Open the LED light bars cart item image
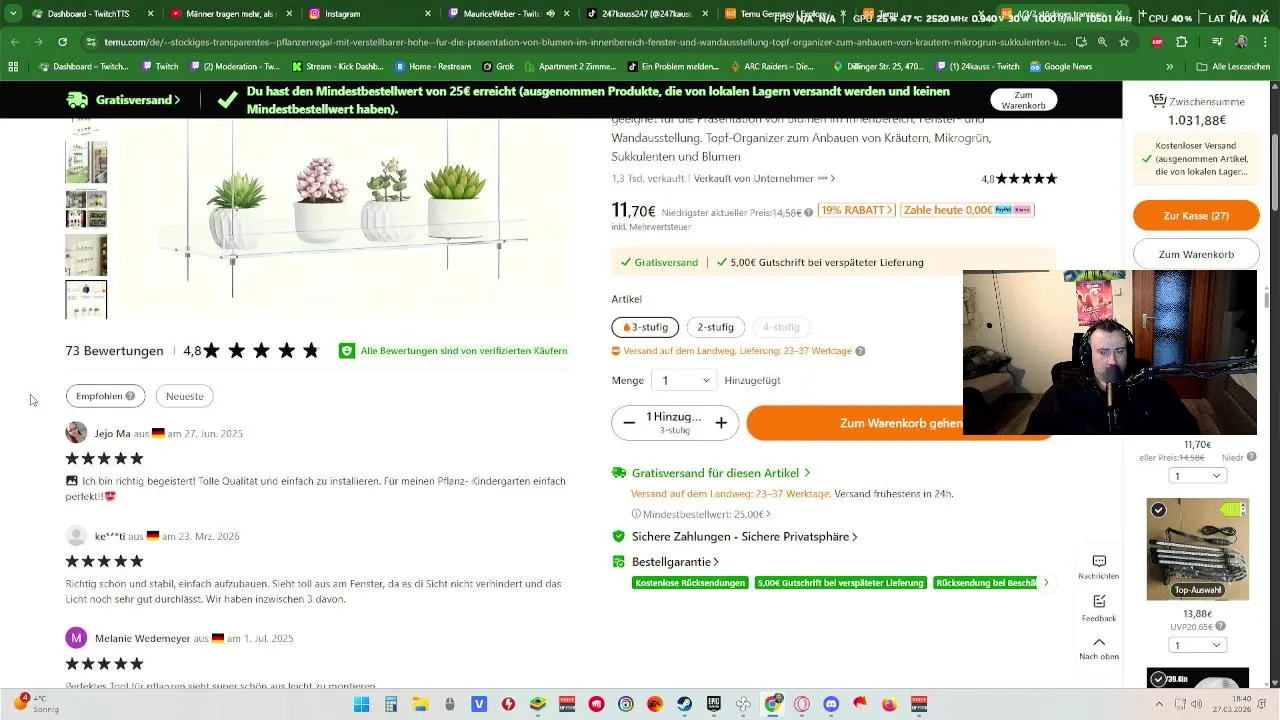This screenshot has width=1280, height=720. point(1197,550)
